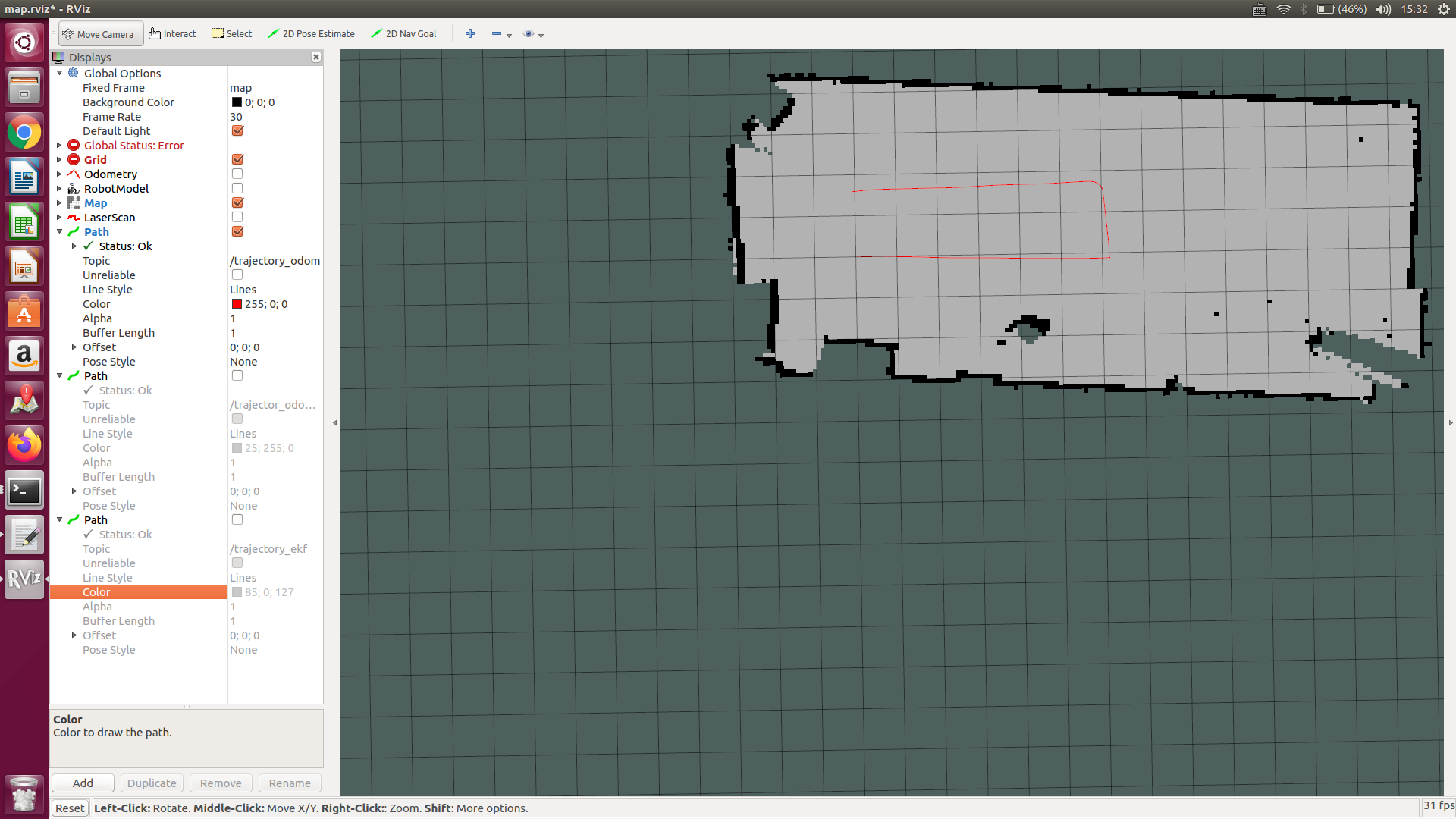
Task: Click the red Path color swatch
Action: click(x=237, y=304)
